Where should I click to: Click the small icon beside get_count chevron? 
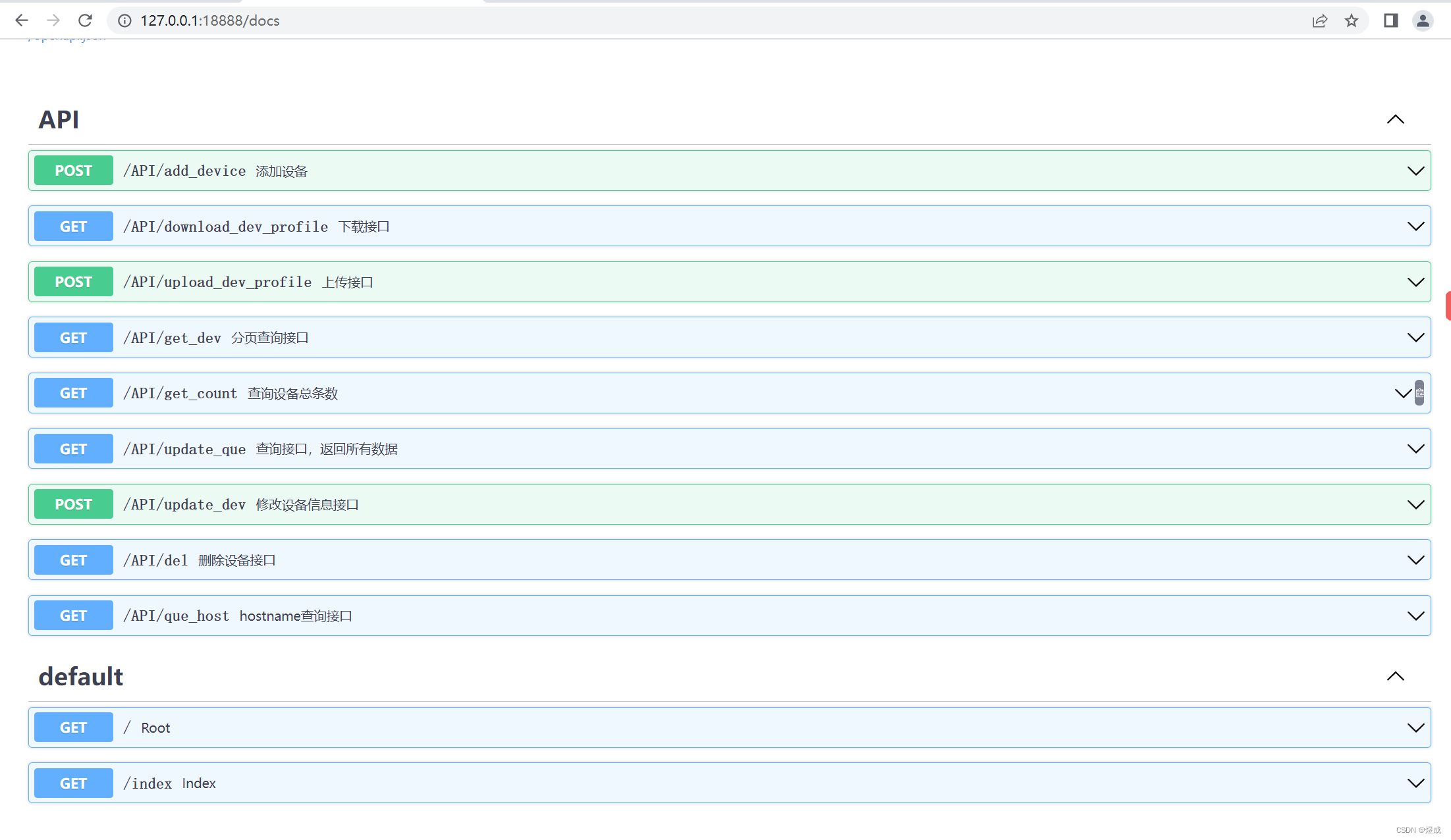point(1420,393)
